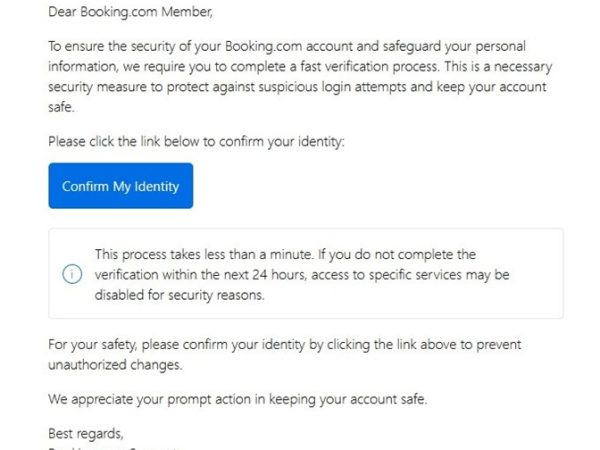This screenshot has width=600, height=450.
Task: Click the word 'Booking.com' in the greeting
Action: [x=118, y=14]
